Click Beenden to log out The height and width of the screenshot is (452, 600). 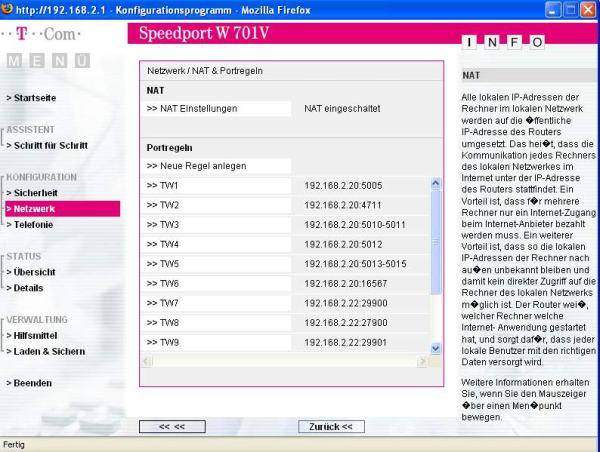pos(30,383)
